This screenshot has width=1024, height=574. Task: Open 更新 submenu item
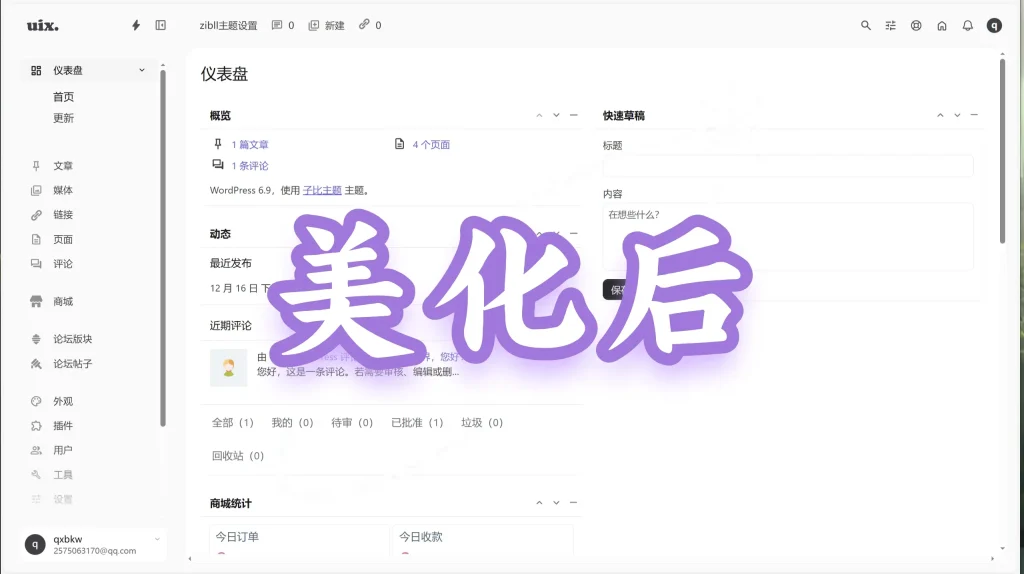click(x=63, y=118)
